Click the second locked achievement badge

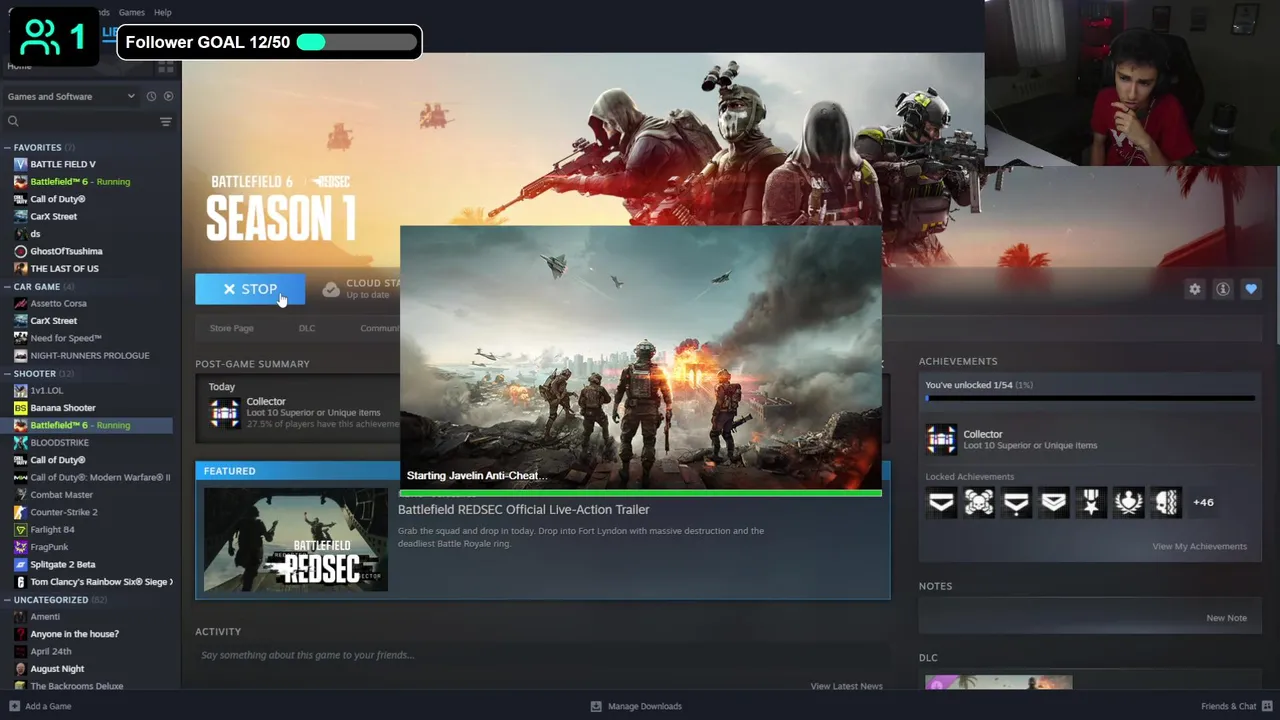979,502
